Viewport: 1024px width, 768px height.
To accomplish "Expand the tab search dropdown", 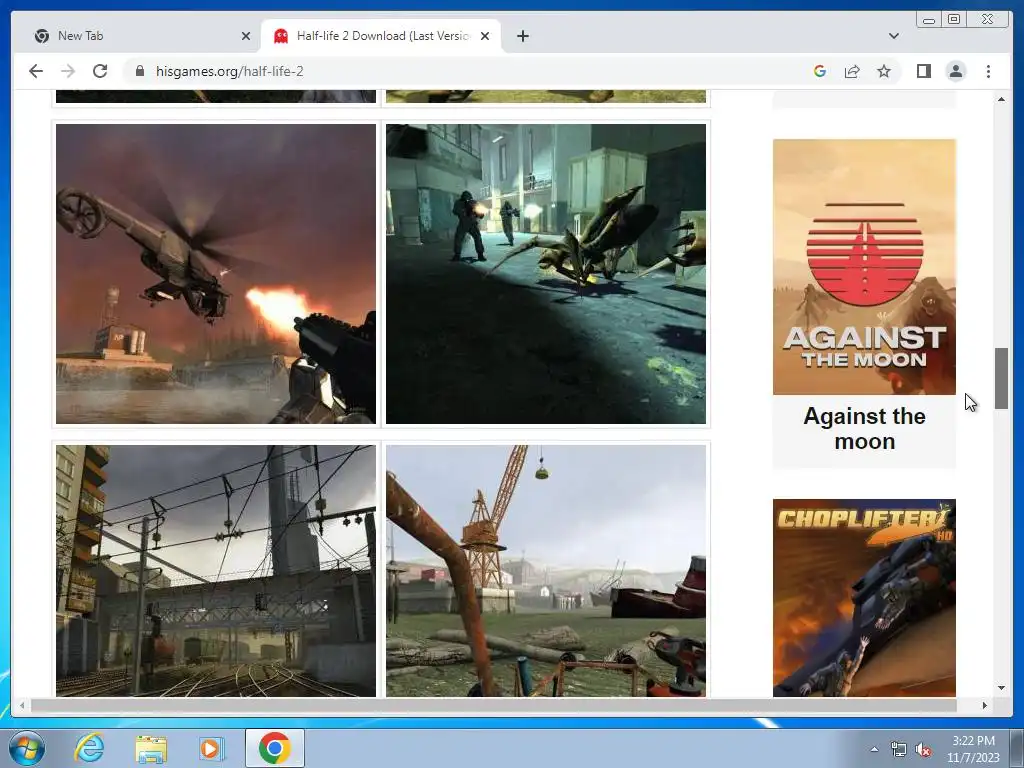I will click(x=894, y=36).
